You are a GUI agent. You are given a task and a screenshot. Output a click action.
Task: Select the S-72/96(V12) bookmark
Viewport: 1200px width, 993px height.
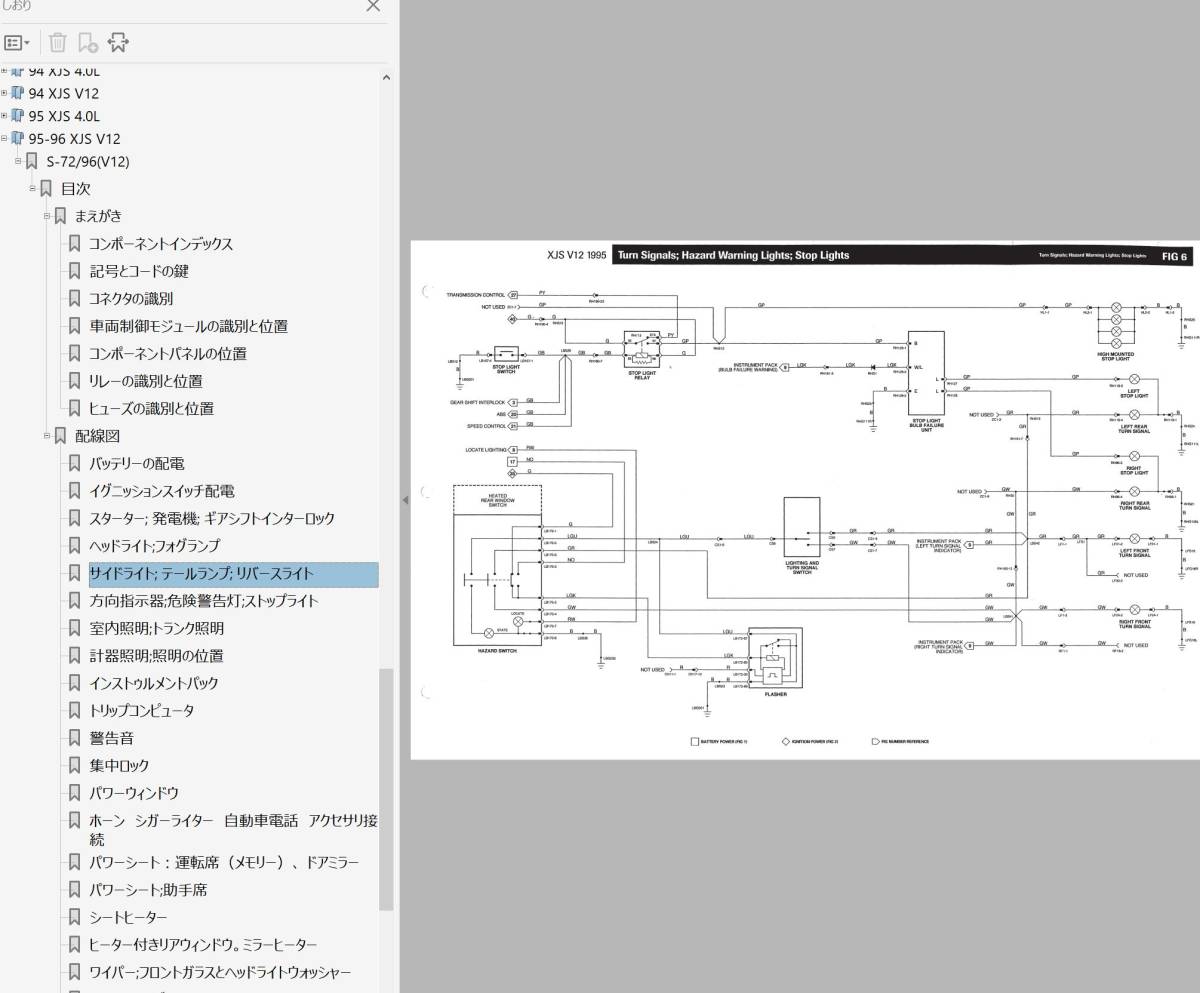click(x=88, y=162)
